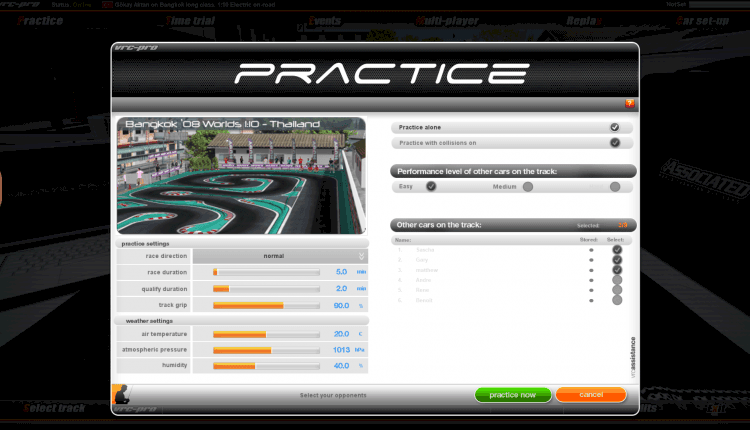Click the Stored dot for Rene
This screenshot has height=430, width=750.
pos(591,290)
